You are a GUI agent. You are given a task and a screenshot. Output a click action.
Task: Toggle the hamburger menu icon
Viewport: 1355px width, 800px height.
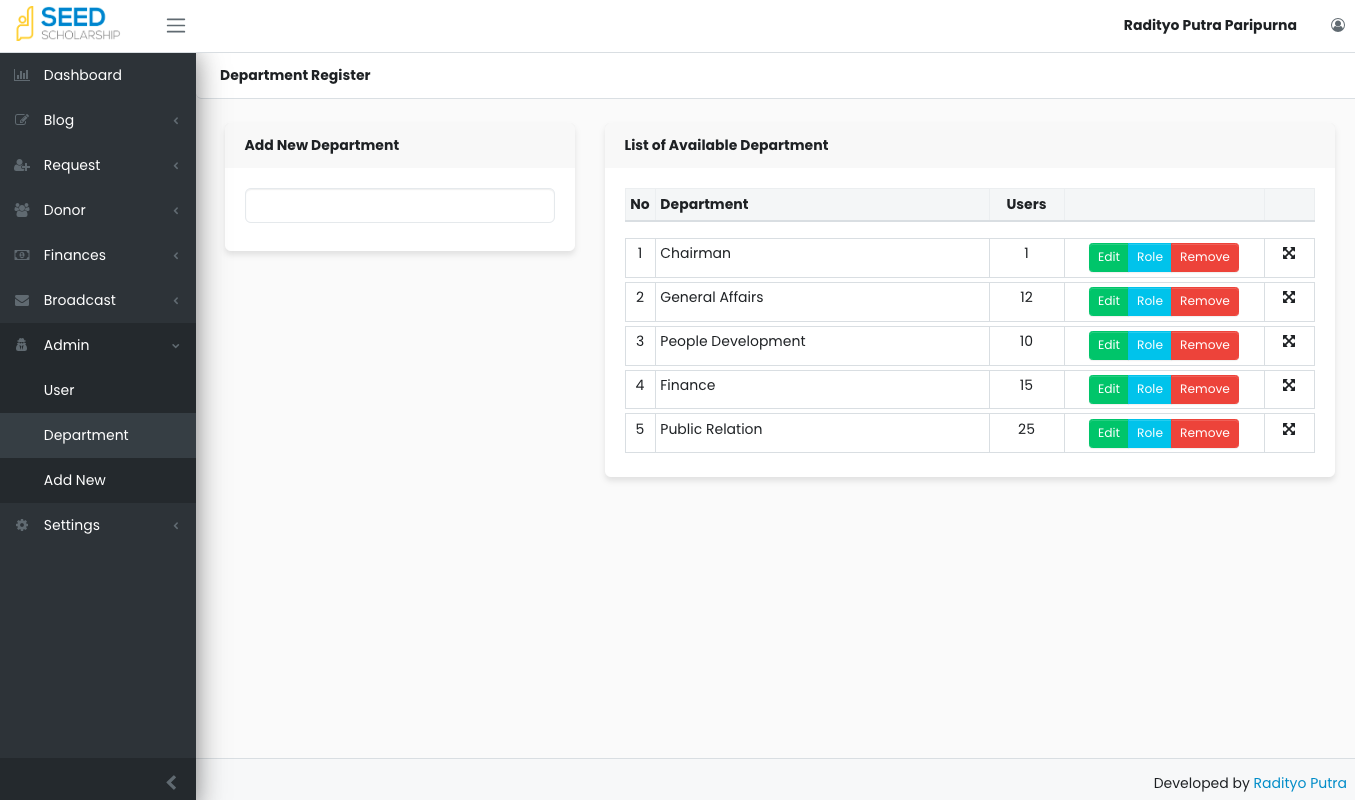click(x=176, y=26)
